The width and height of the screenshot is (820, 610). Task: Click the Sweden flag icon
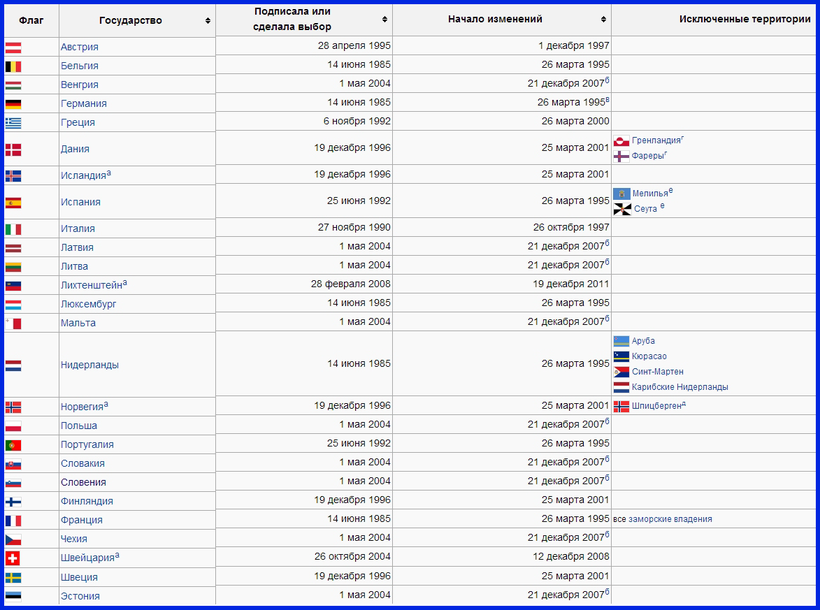[14, 577]
